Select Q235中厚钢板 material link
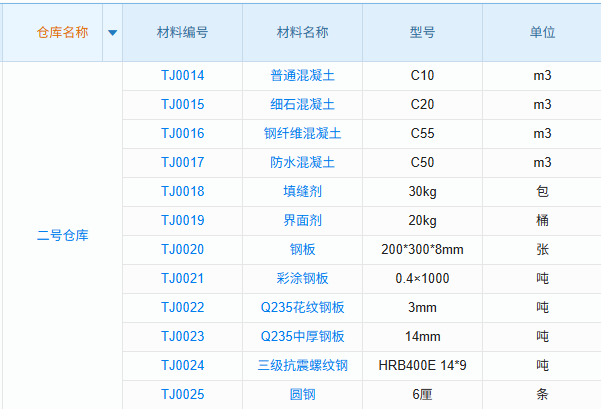Viewport: 601px width, 409px height. pyautogui.click(x=302, y=336)
